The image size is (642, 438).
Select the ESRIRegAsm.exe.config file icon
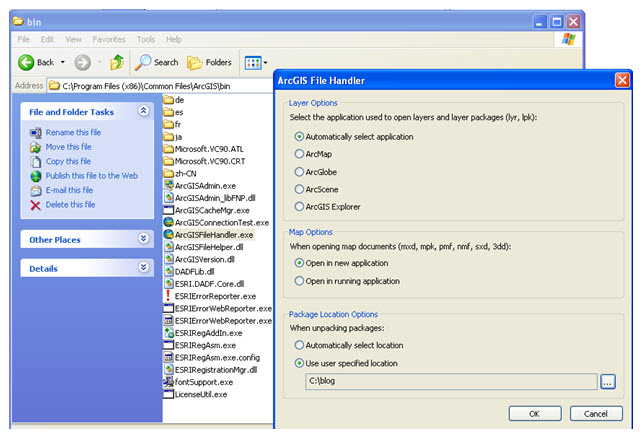pyautogui.click(x=169, y=357)
